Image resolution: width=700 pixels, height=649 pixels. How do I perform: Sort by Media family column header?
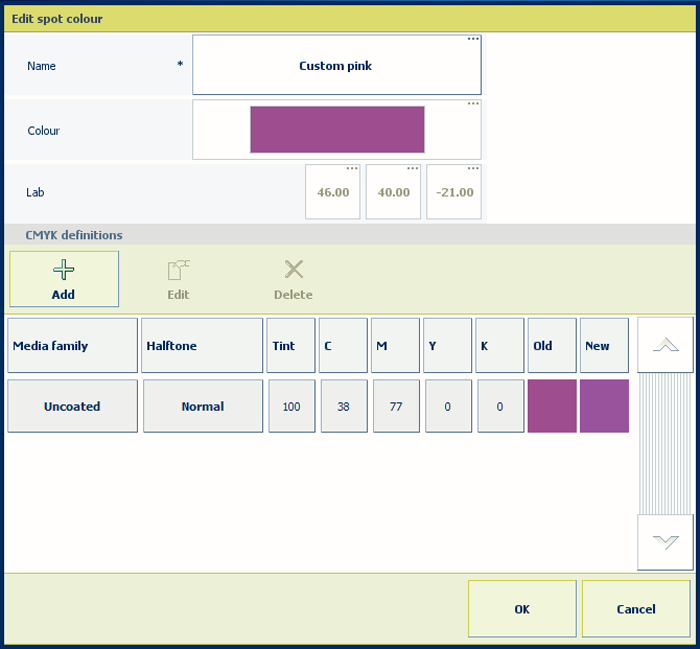pyautogui.click(x=72, y=346)
